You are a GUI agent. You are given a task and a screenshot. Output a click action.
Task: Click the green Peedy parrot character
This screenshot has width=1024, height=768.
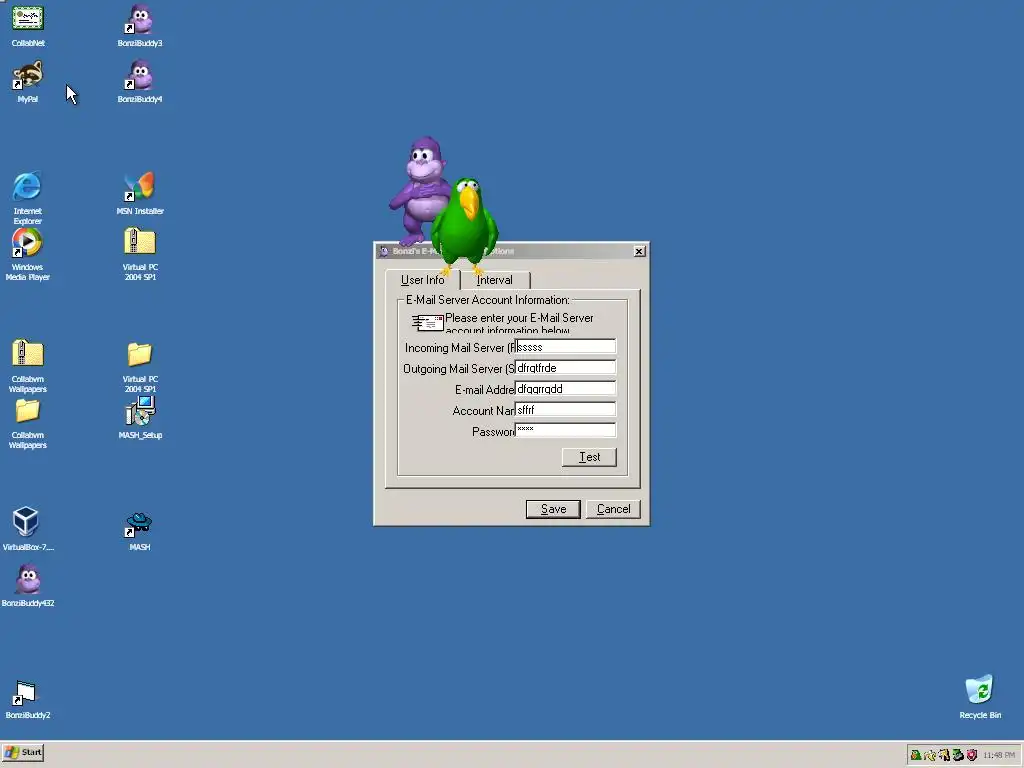click(465, 225)
